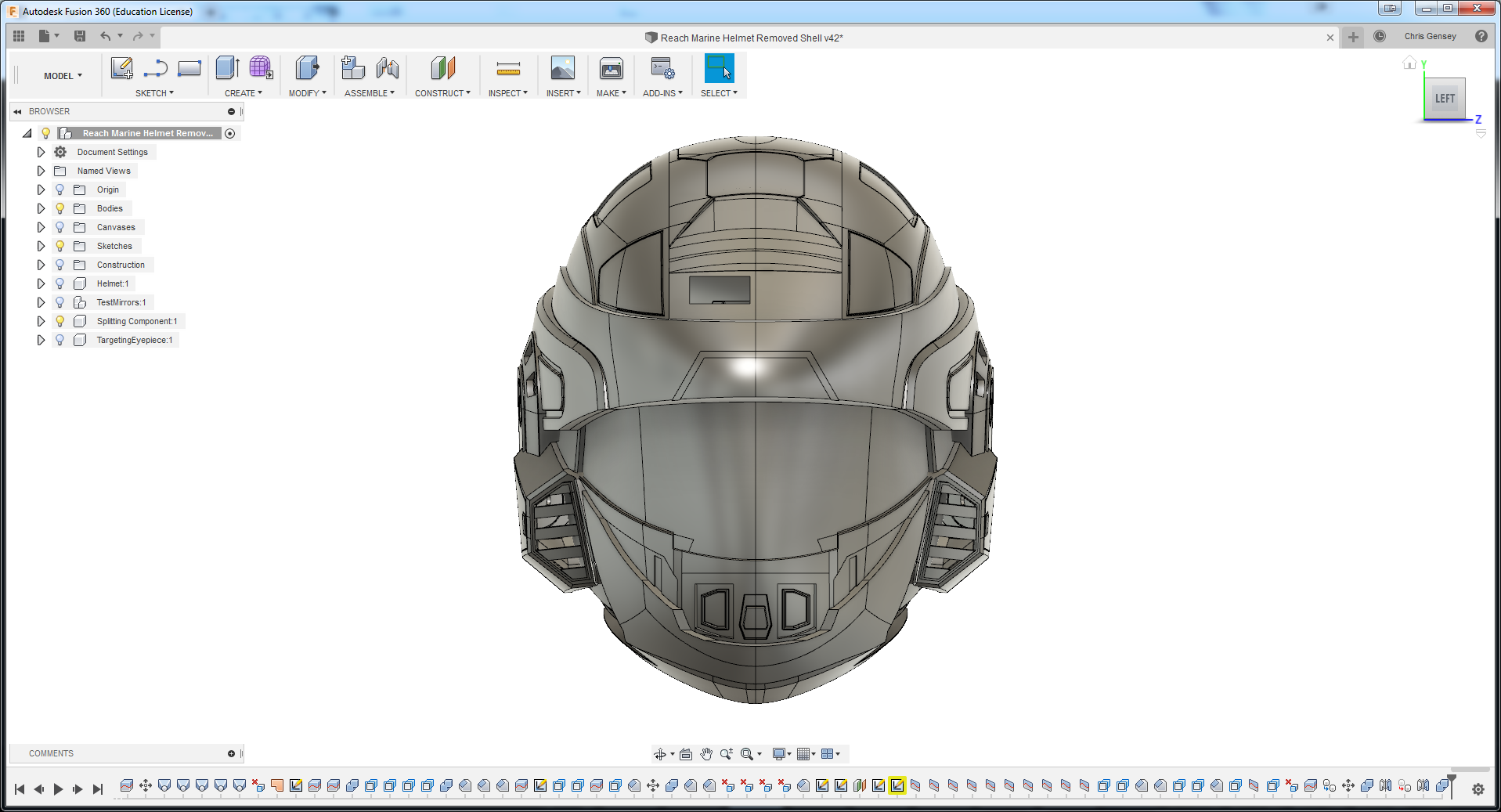Select the Pan hand tool
Screen dimensions: 1501x812
(706, 754)
